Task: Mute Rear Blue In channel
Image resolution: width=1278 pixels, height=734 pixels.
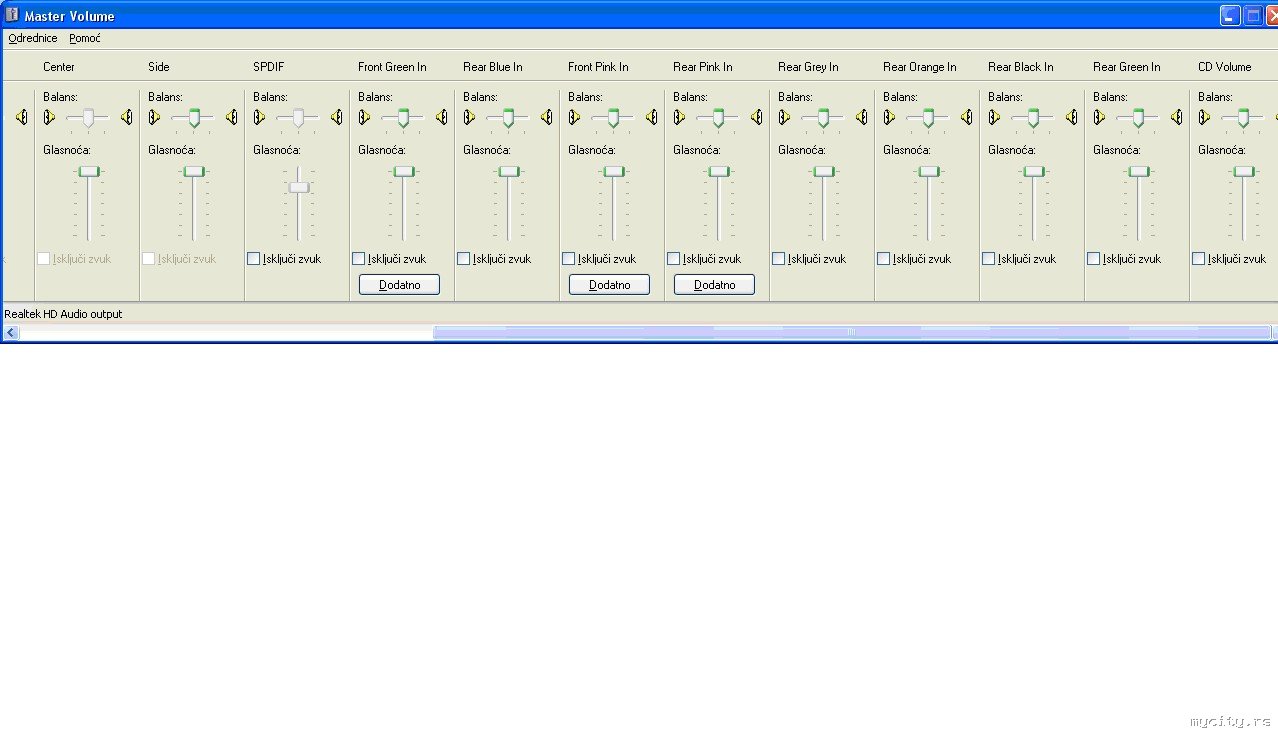Action: [x=464, y=258]
